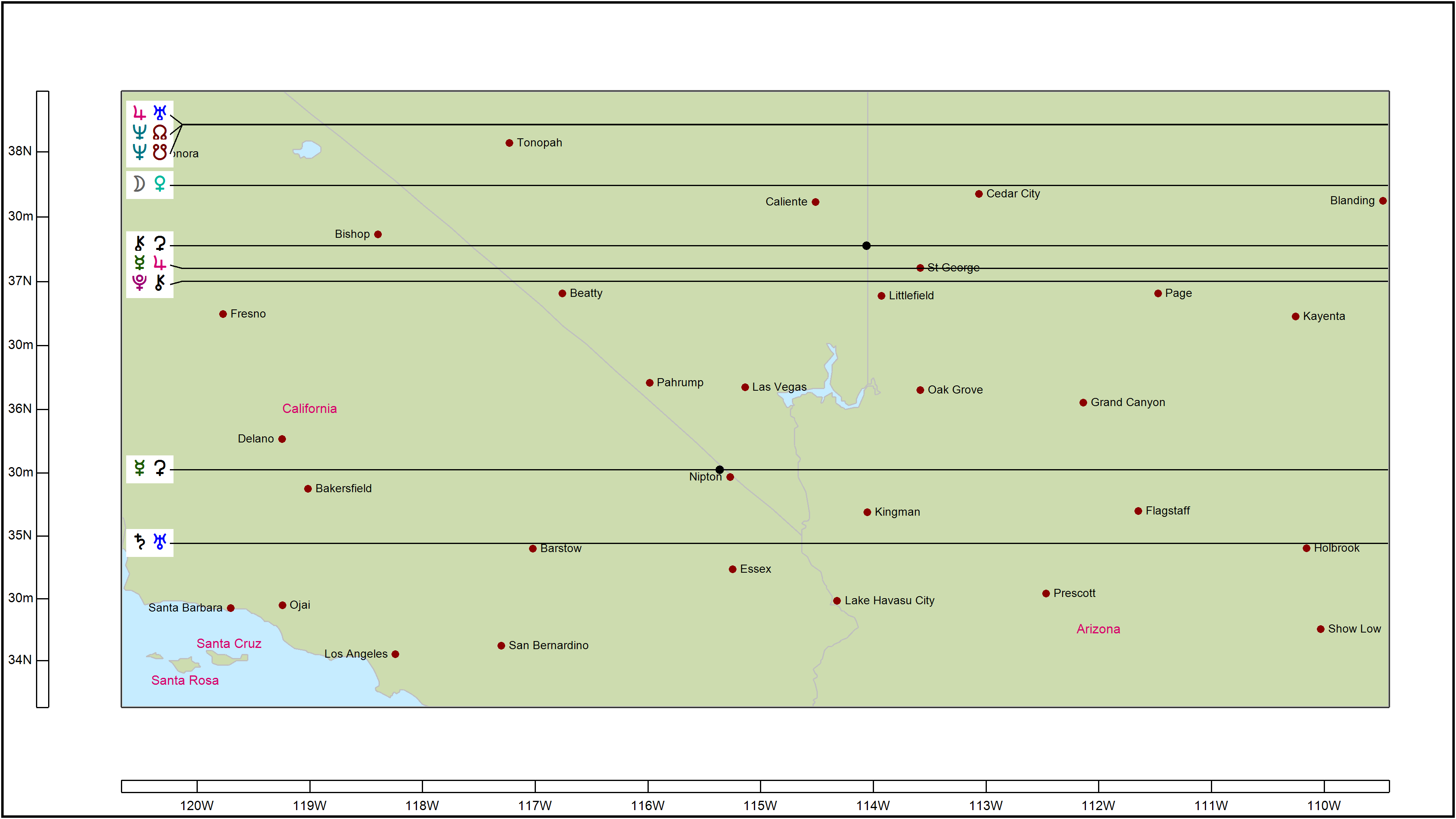Select the Prescott city label

[x=1075, y=593]
